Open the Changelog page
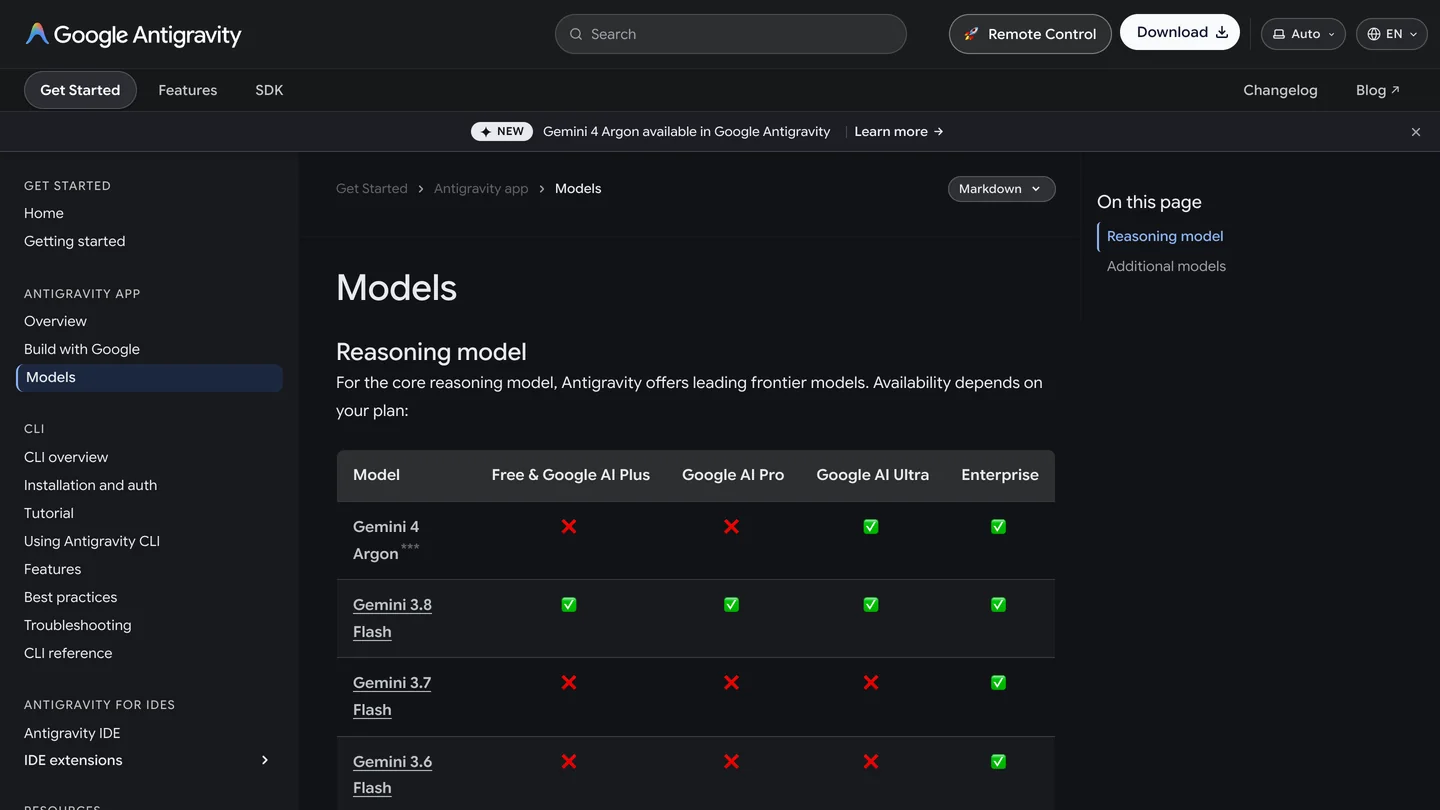This screenshot has height=810, width=1440. [x=1280, y=90]
